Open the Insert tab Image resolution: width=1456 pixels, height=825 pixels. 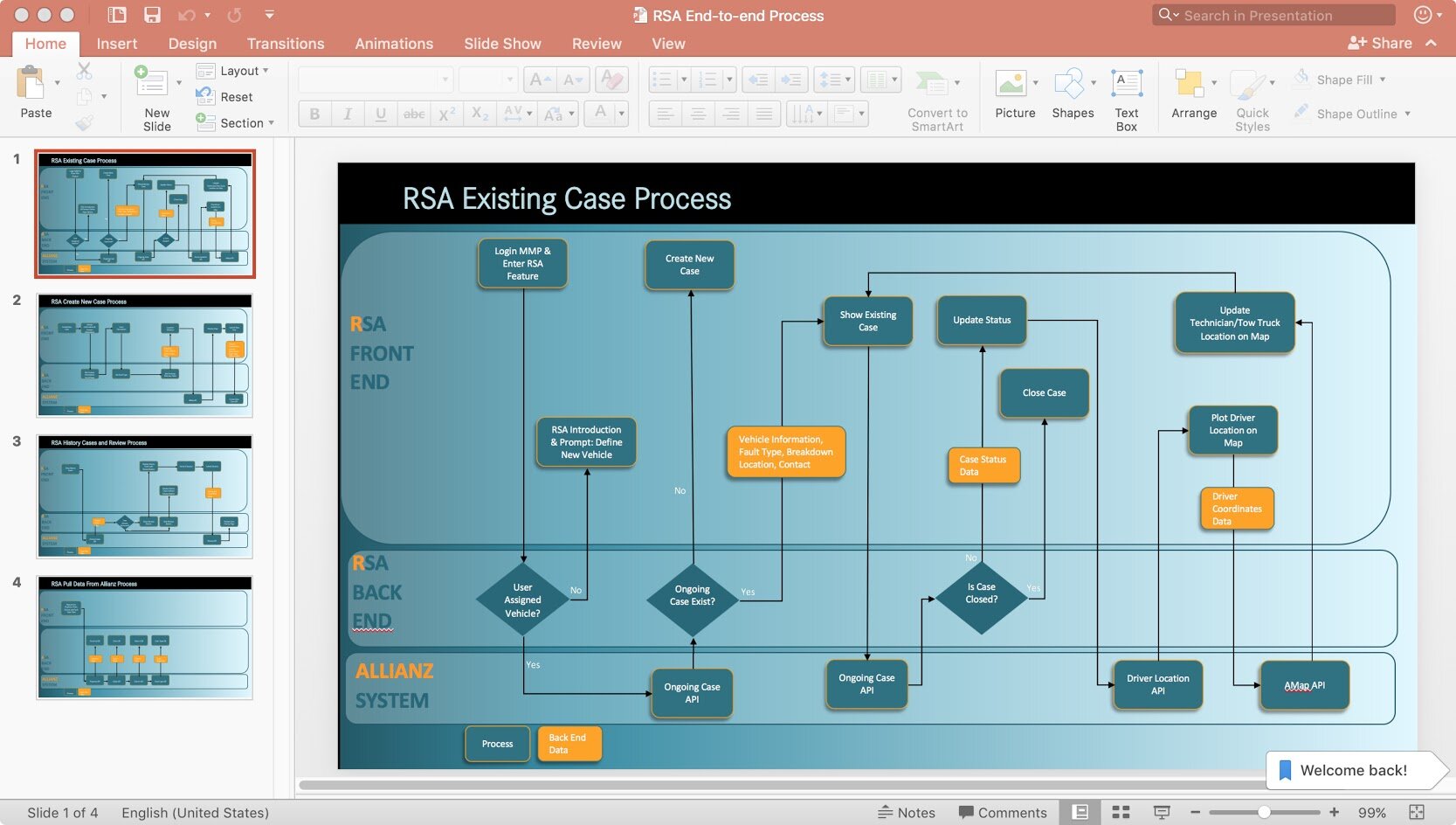click(x=116, y=44)
